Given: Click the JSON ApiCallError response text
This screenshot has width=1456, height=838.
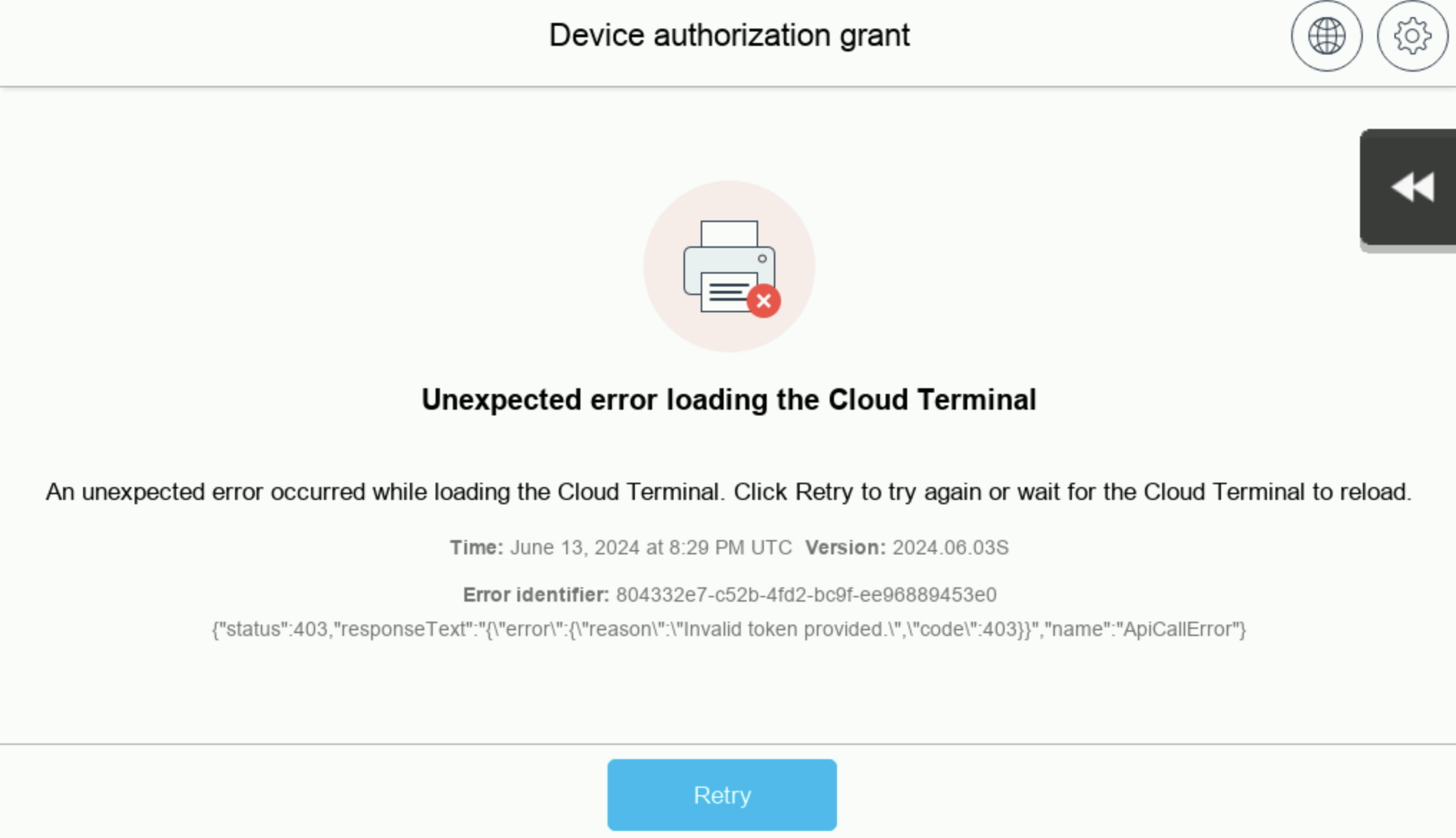Looking at the screenshot, I should click(x=728, y=630).
